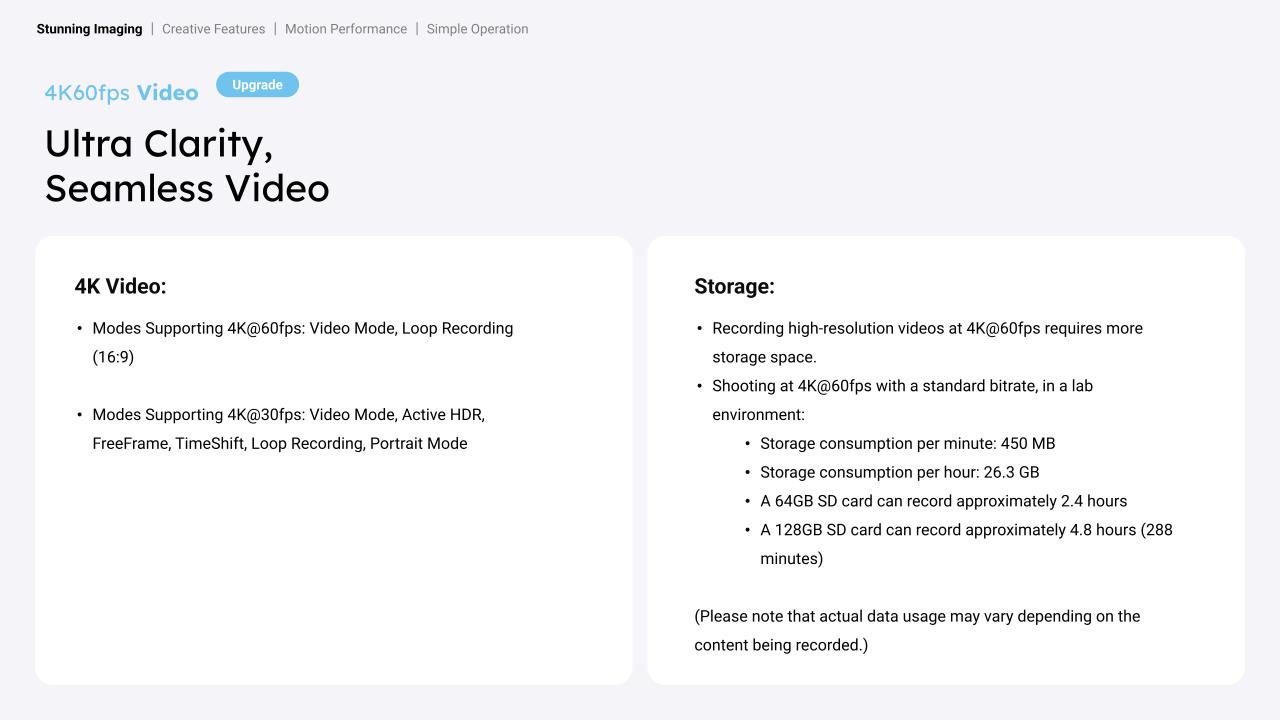
Task: Select the 4K Video: card heading
Action: (x=120, y=286)
